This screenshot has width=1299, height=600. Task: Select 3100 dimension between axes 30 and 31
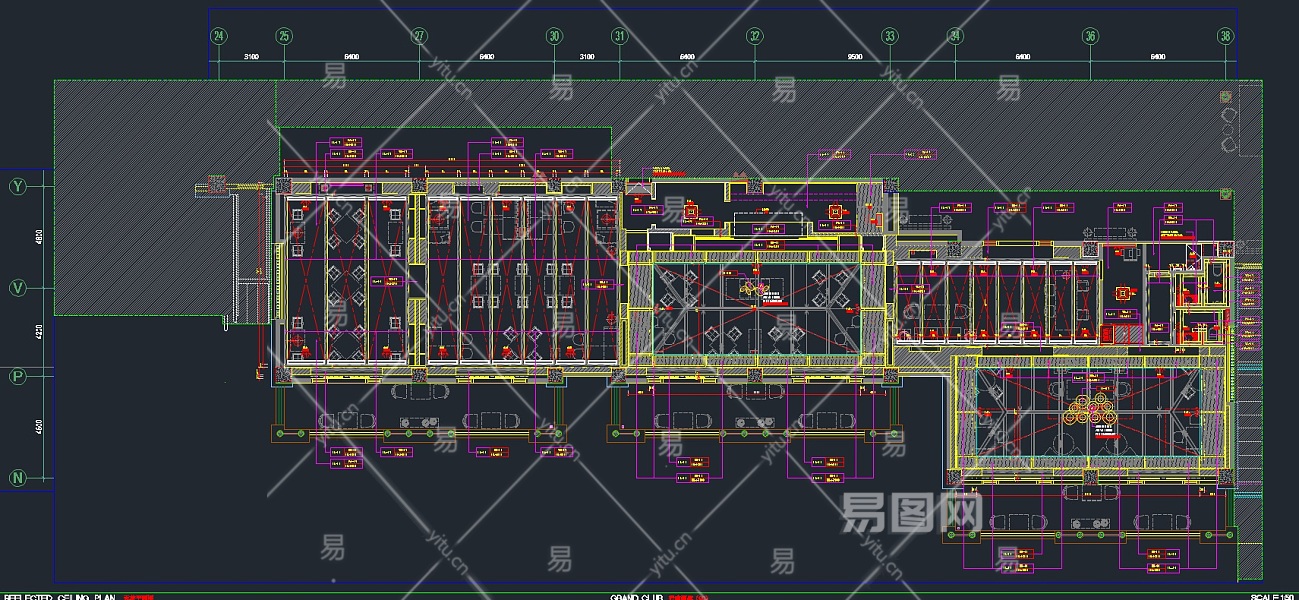click(x=587, y=57)
